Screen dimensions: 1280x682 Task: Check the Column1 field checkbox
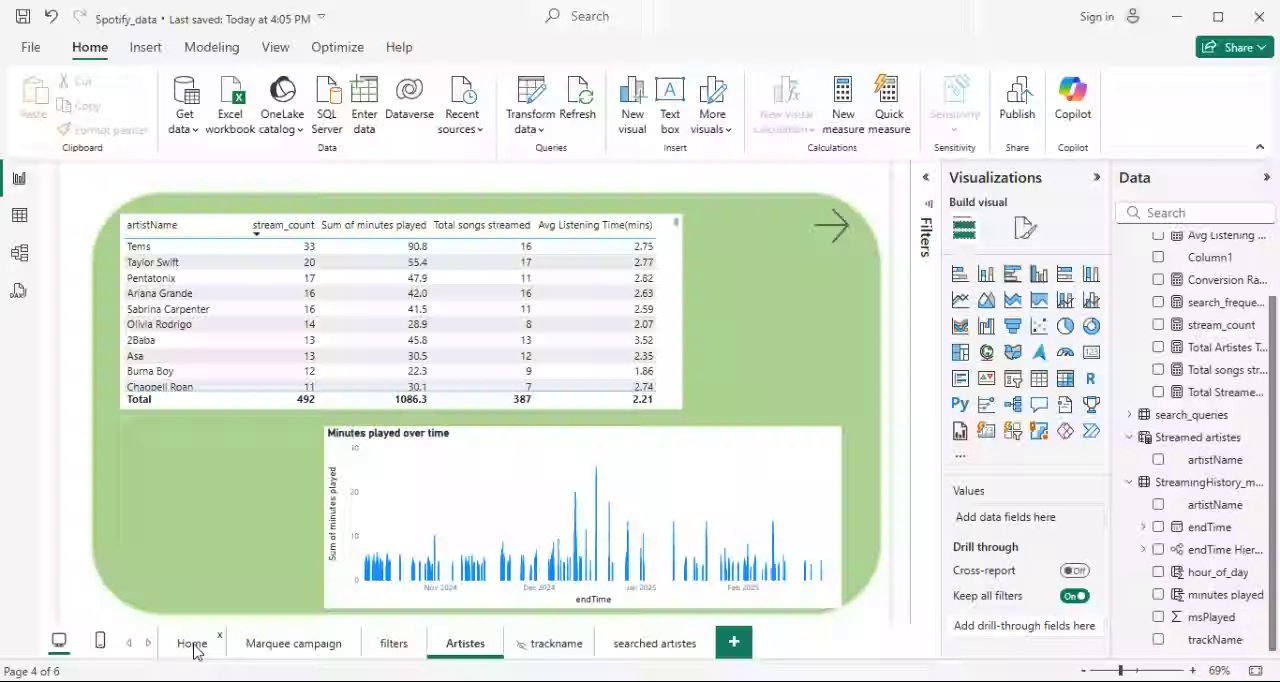coord(1158,257)
